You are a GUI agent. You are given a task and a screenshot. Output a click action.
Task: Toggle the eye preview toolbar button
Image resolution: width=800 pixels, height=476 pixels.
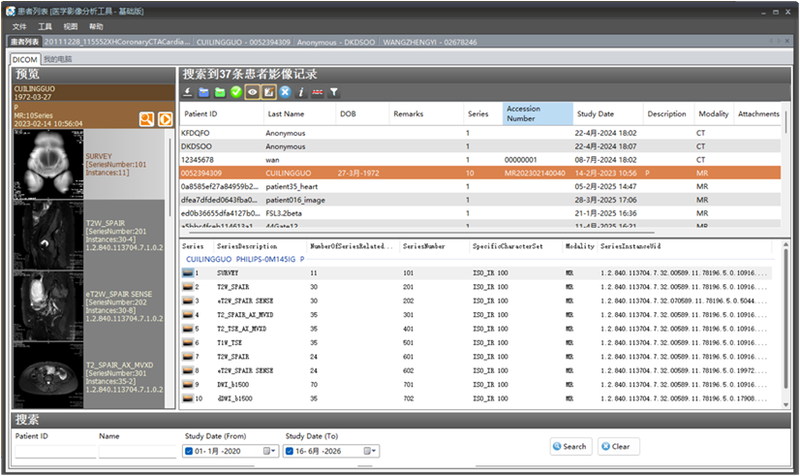pyautogui.click(x=252, y=92)
